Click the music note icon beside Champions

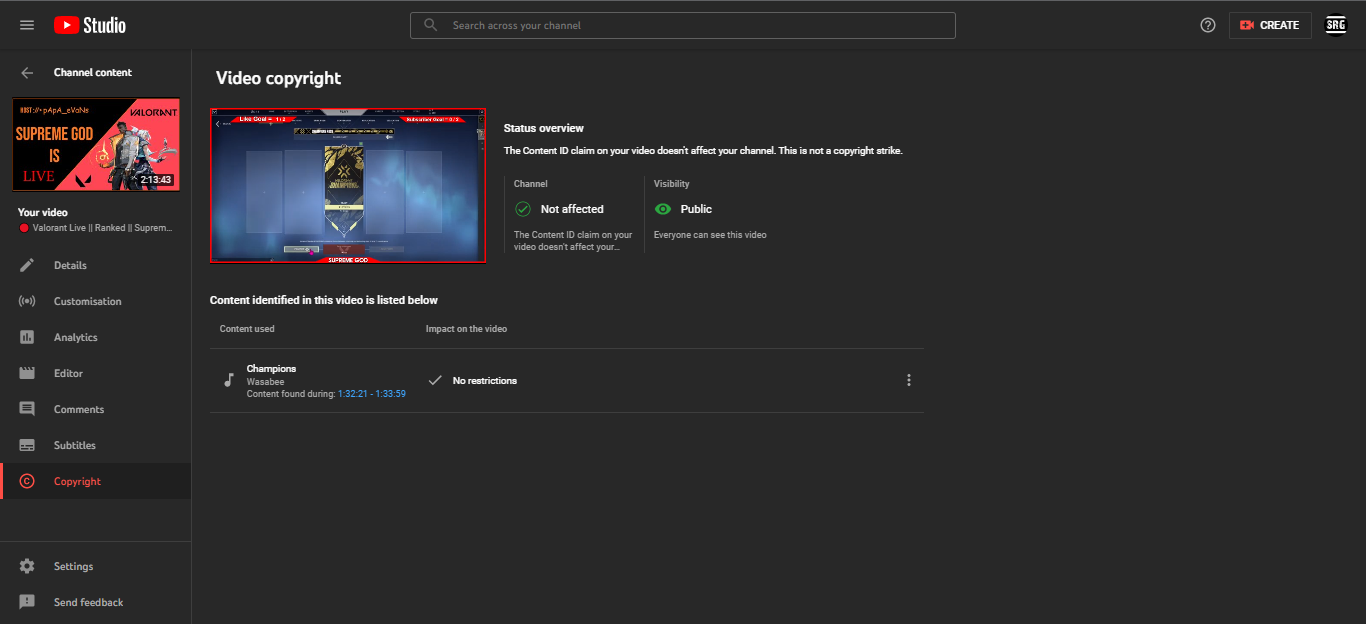227,380
